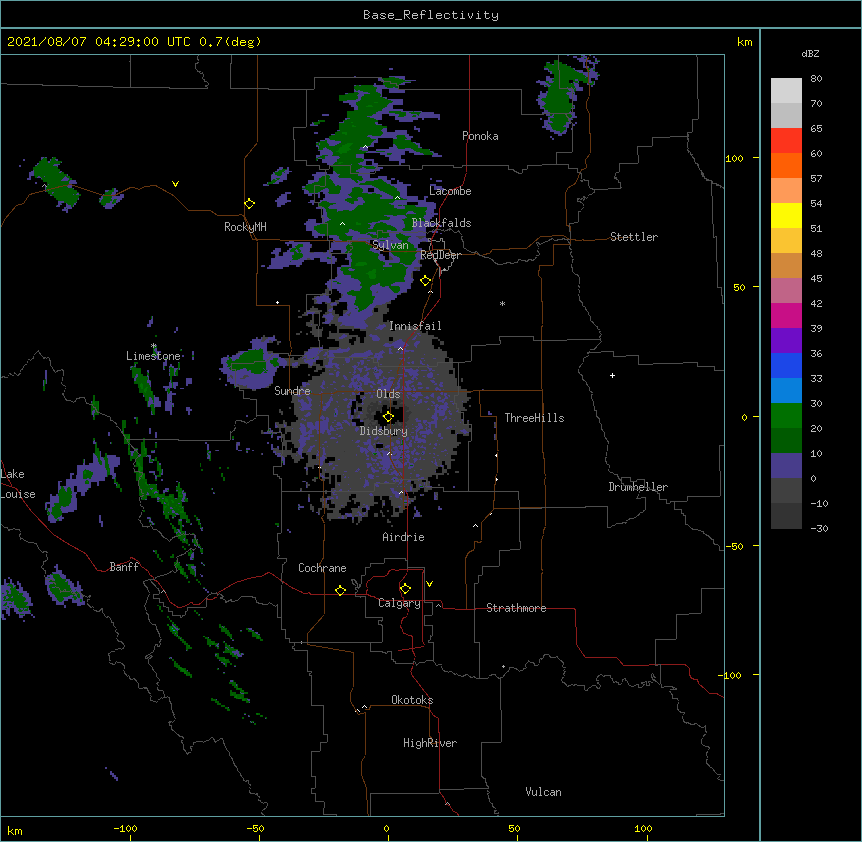Click the 50 tick on the bottom axis
This screenshot has width=862, height=842.
tap(515, 828)
